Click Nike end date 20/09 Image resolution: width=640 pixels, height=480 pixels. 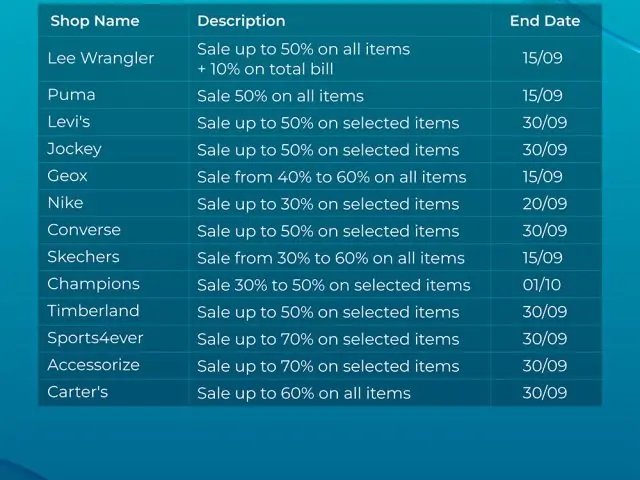pyautogui.click(x=545, y=203)
